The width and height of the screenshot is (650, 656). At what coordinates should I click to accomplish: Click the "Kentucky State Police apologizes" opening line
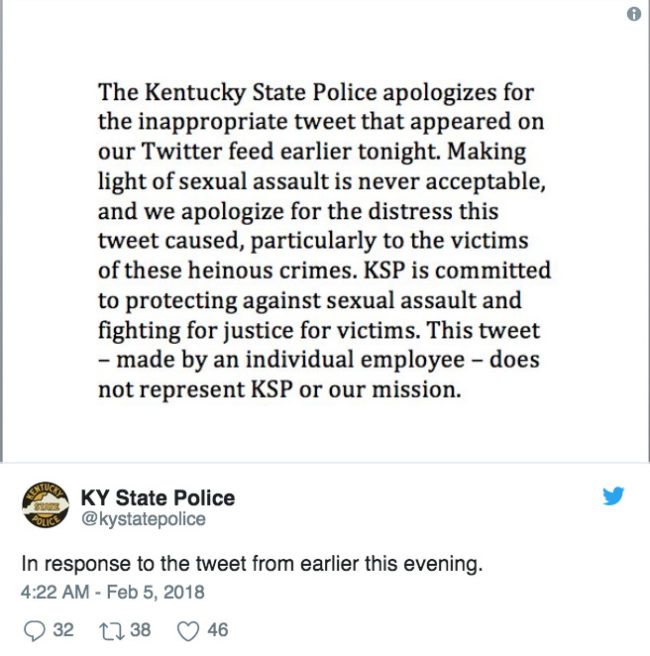click(x=316, y=93)
